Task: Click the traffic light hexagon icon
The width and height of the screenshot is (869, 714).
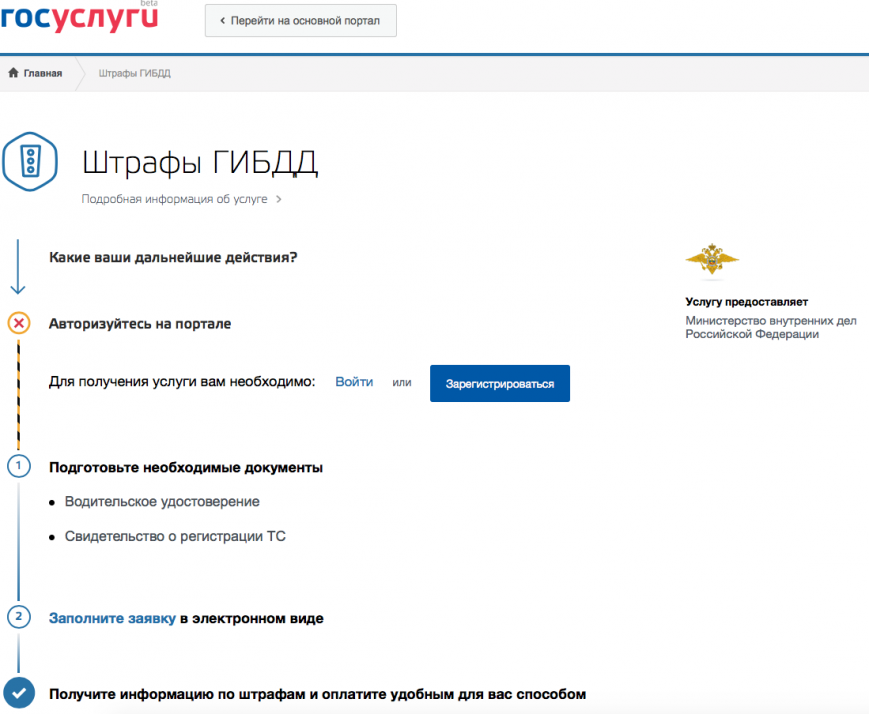Action: pyautogui.click(x=30, y=161)
